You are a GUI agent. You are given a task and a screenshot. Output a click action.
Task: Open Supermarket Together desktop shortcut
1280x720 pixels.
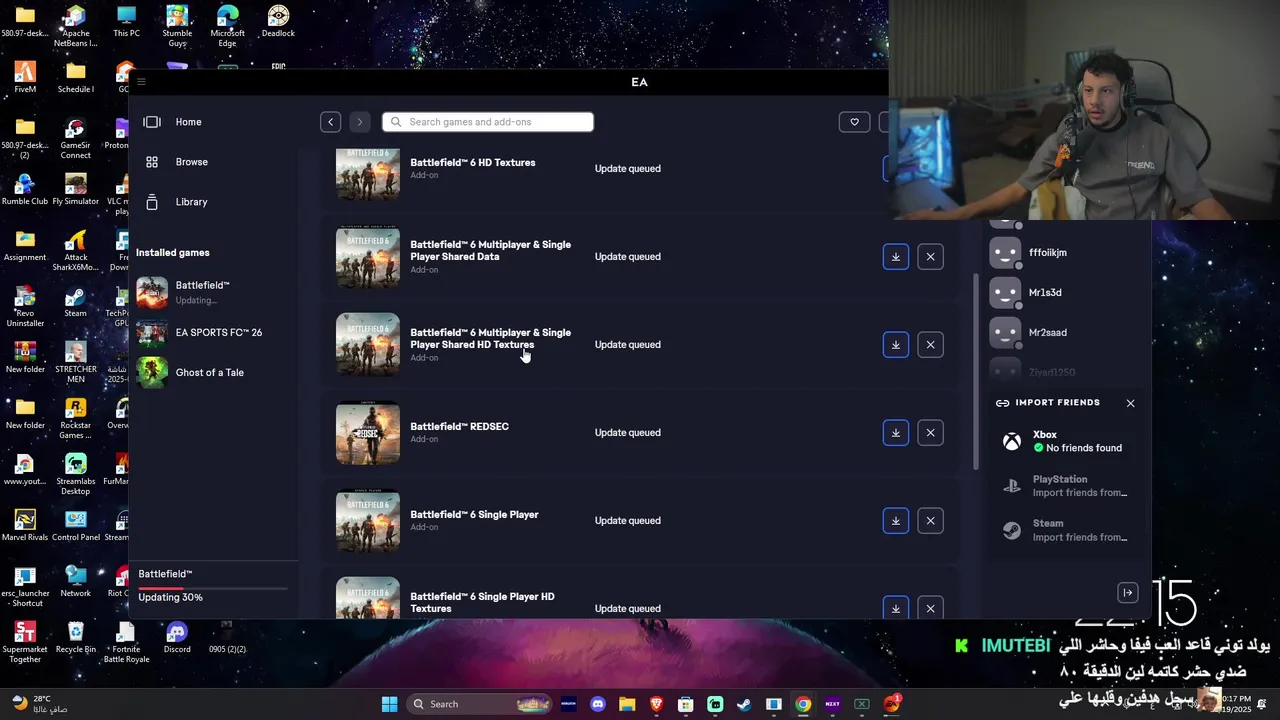[25, 642]
